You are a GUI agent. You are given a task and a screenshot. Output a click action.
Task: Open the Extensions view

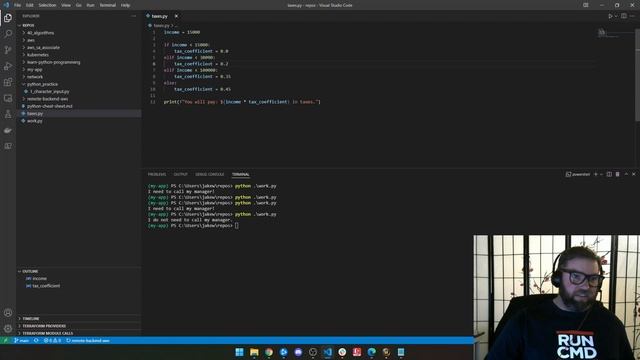click(8, 82)
